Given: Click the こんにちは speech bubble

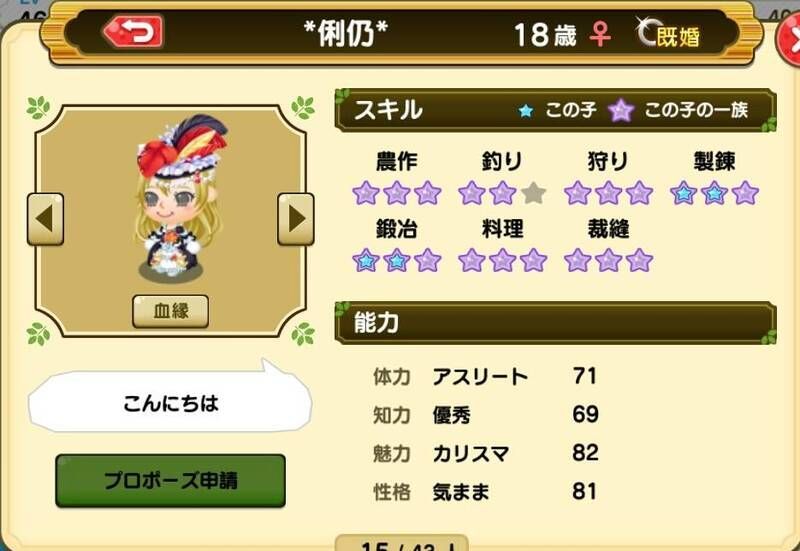Looking at the screenshot, I should click(x=170, y=401).
